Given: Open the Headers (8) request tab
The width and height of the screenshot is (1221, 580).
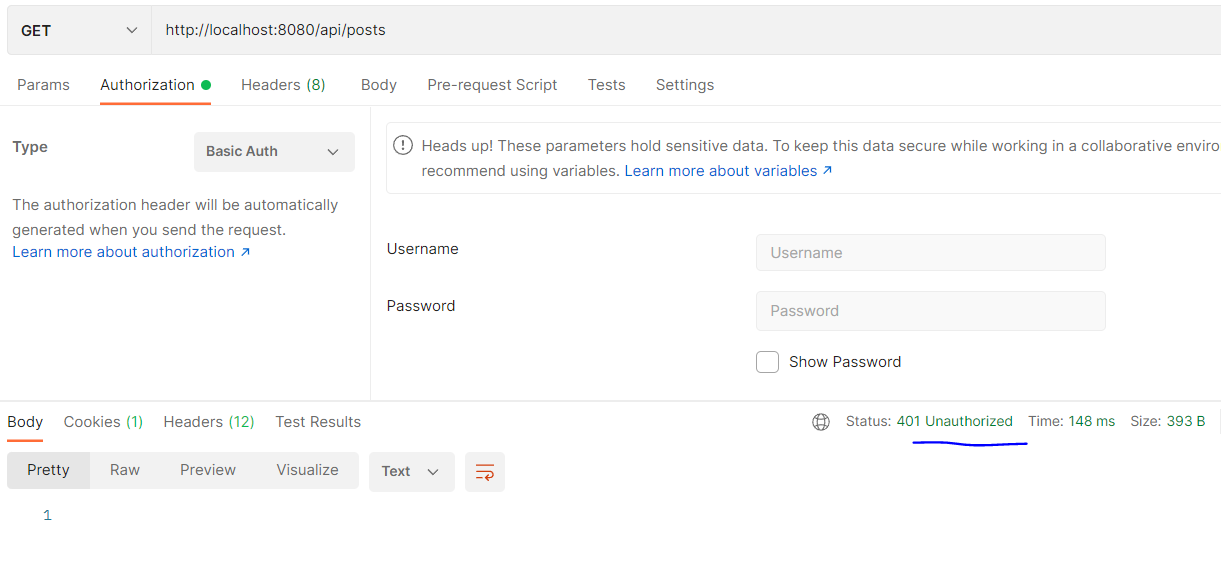Looking at the screenshot, I should click(x=283, y=85).
